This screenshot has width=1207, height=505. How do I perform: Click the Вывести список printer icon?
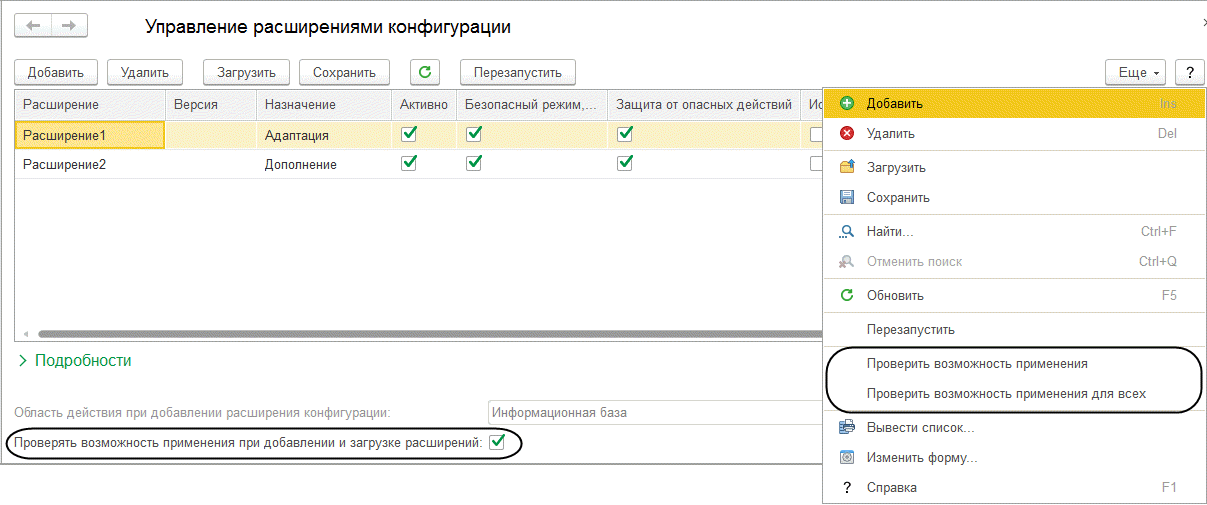pos(847,428)
